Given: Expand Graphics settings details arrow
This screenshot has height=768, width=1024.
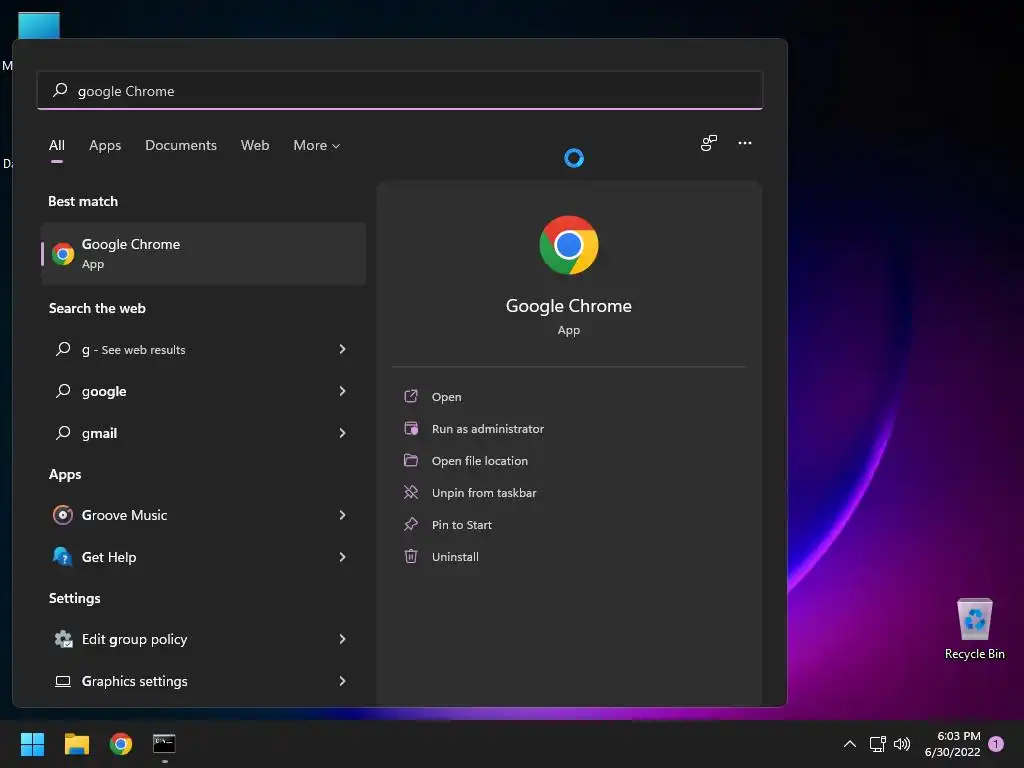Looking at the screenshot, I should 342,680.
